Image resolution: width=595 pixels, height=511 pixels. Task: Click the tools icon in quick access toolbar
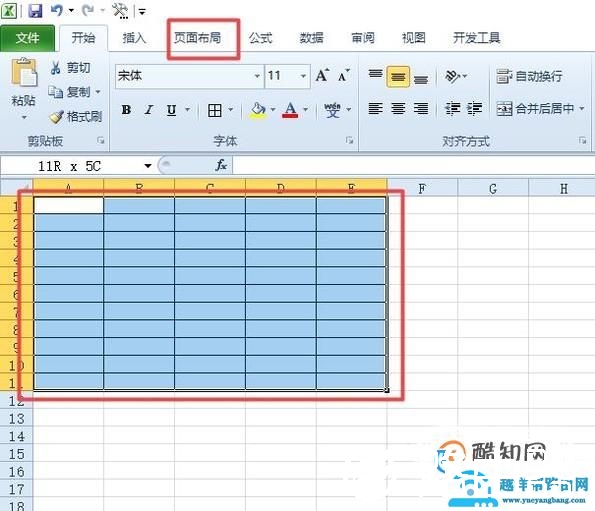(x=120, y=10)
